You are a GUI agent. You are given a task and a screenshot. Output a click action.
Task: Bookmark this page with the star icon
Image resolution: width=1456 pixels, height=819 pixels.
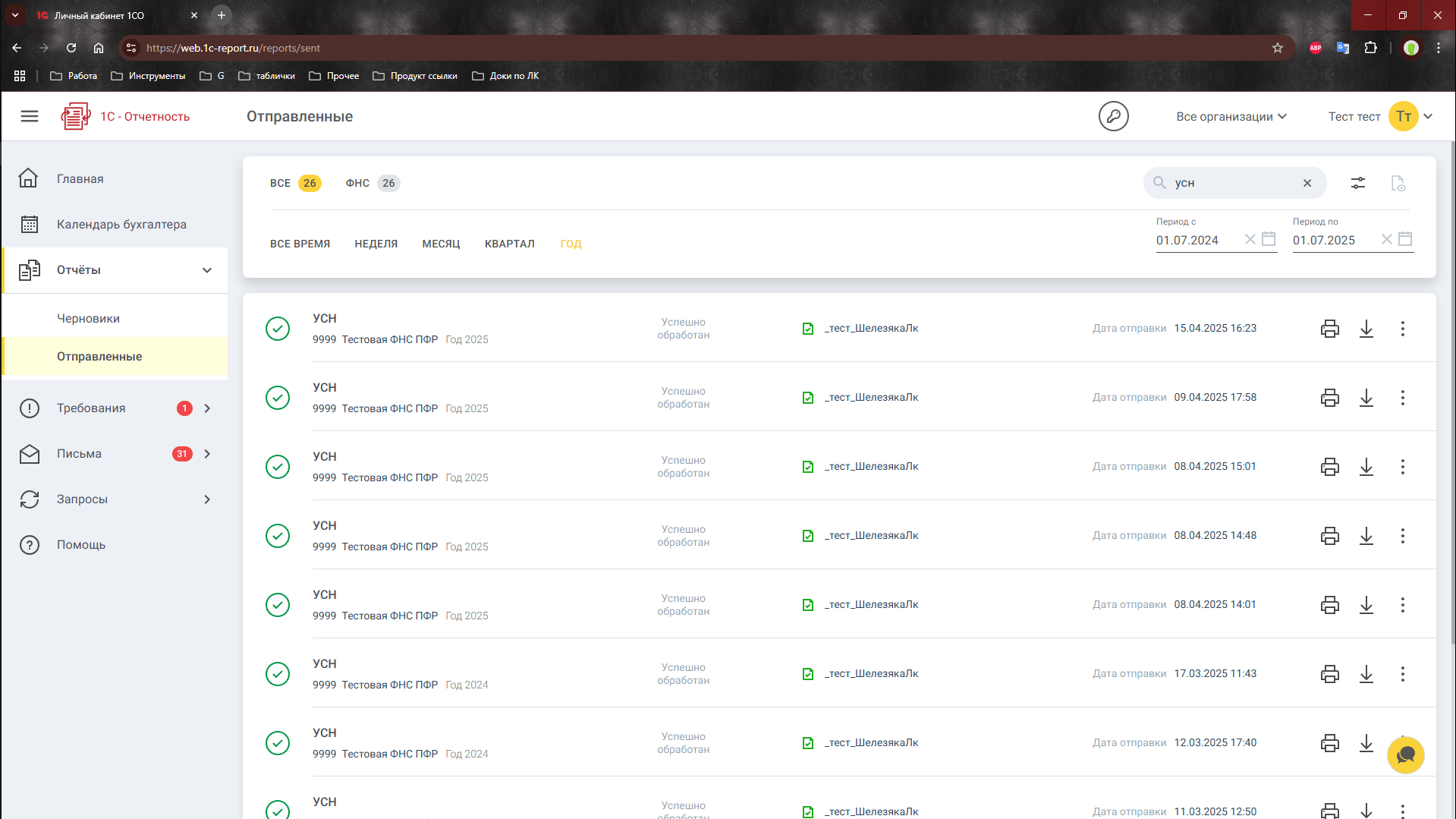[1277, 48]
